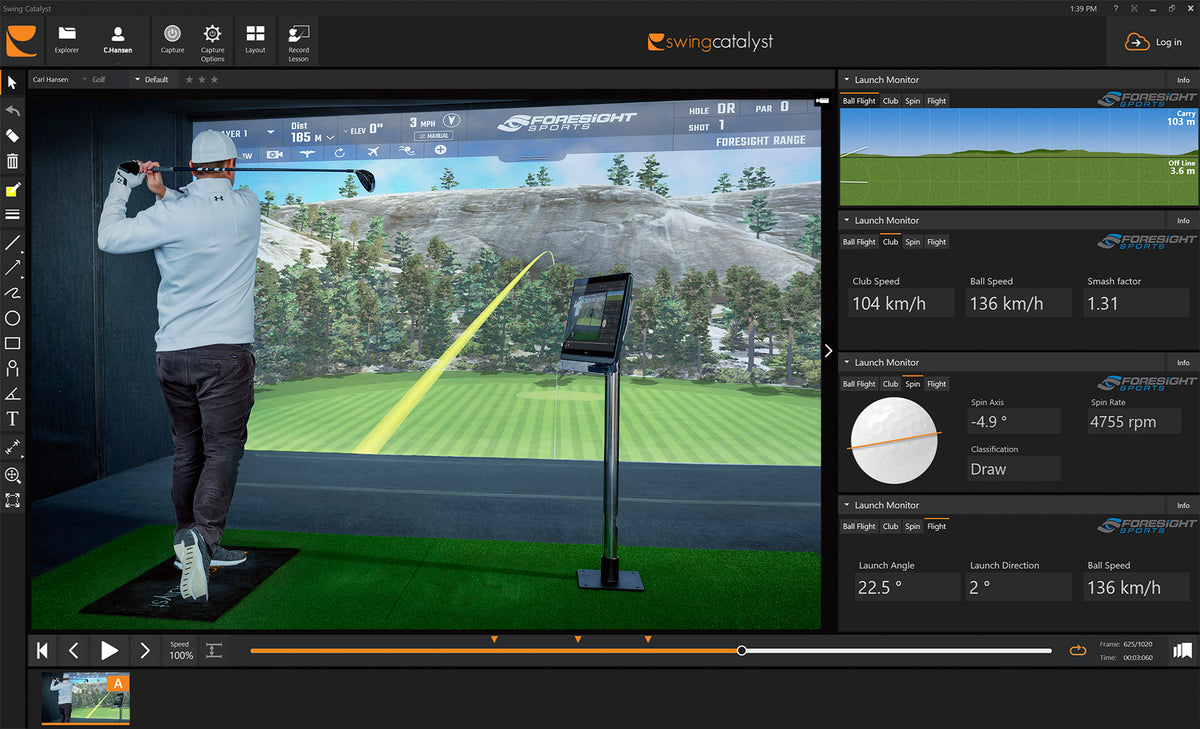Click the Record Lesson icon
The image size is (1200, 729).
coord(298,40)
